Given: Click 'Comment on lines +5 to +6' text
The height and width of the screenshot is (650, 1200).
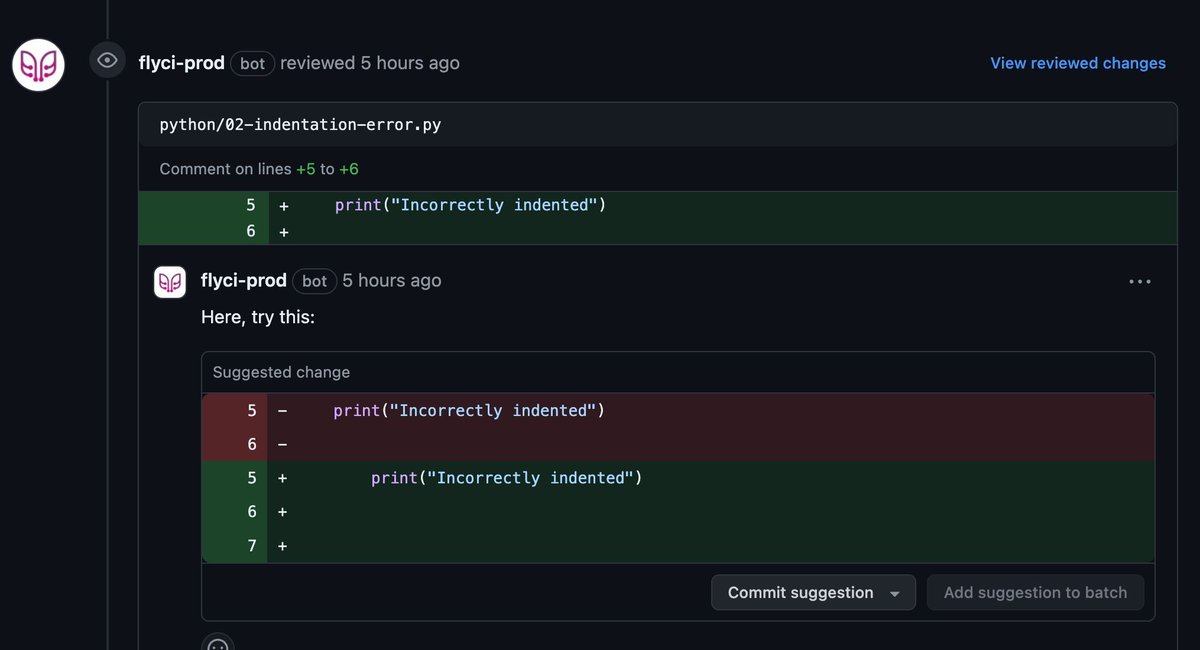Looking at the screenshot, I should (259, 169).
